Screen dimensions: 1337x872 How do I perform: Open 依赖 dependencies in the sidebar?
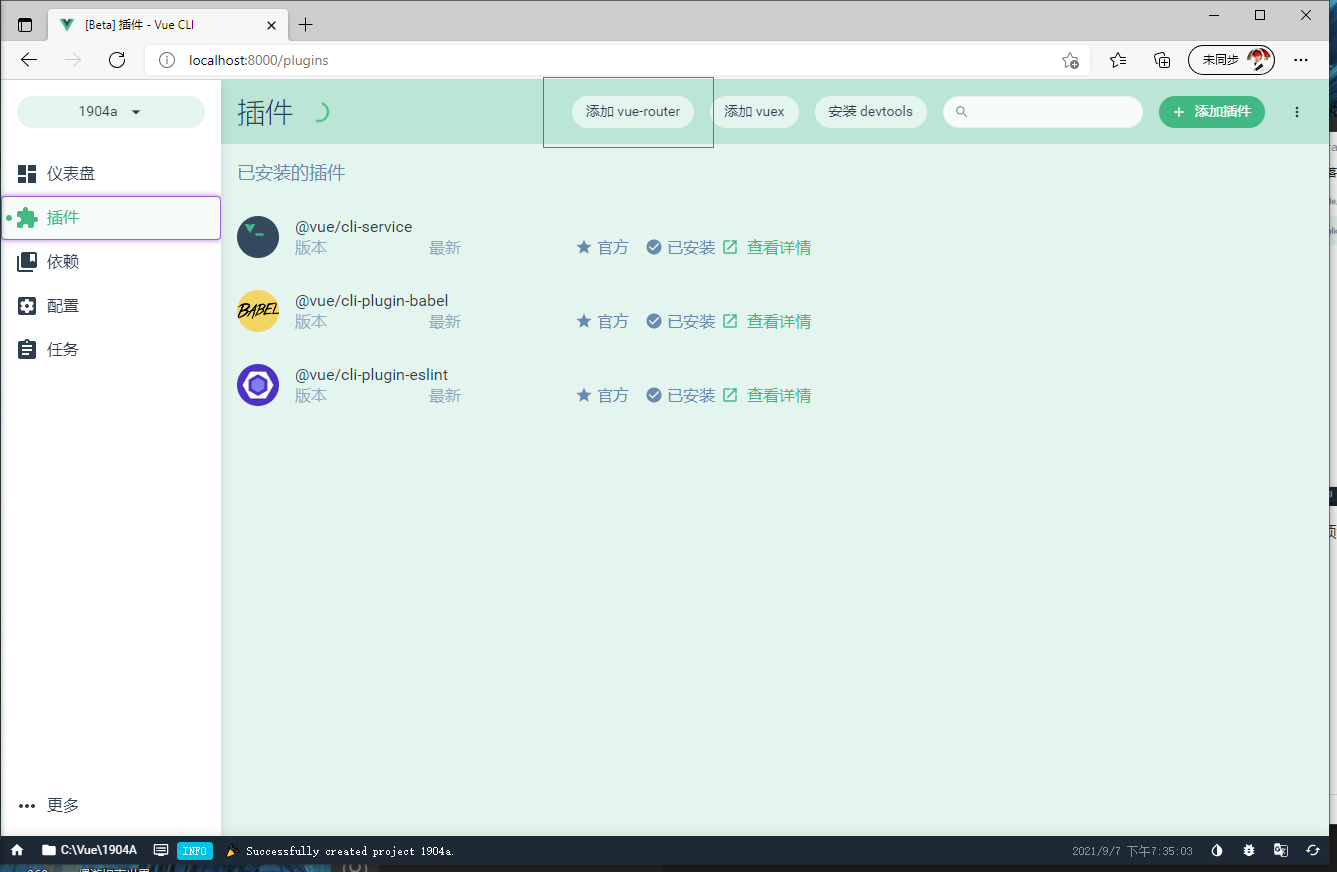111,262
